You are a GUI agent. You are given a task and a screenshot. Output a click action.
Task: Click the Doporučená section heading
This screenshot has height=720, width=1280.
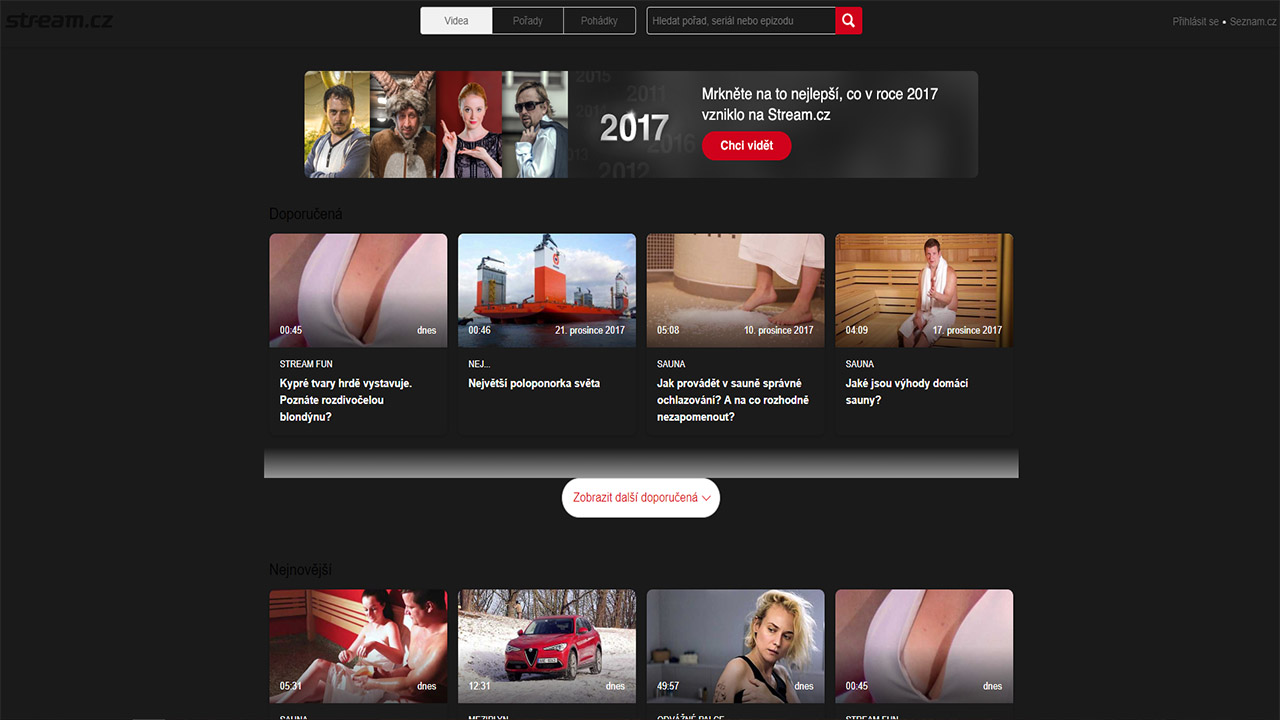click(x=306, y=214)
